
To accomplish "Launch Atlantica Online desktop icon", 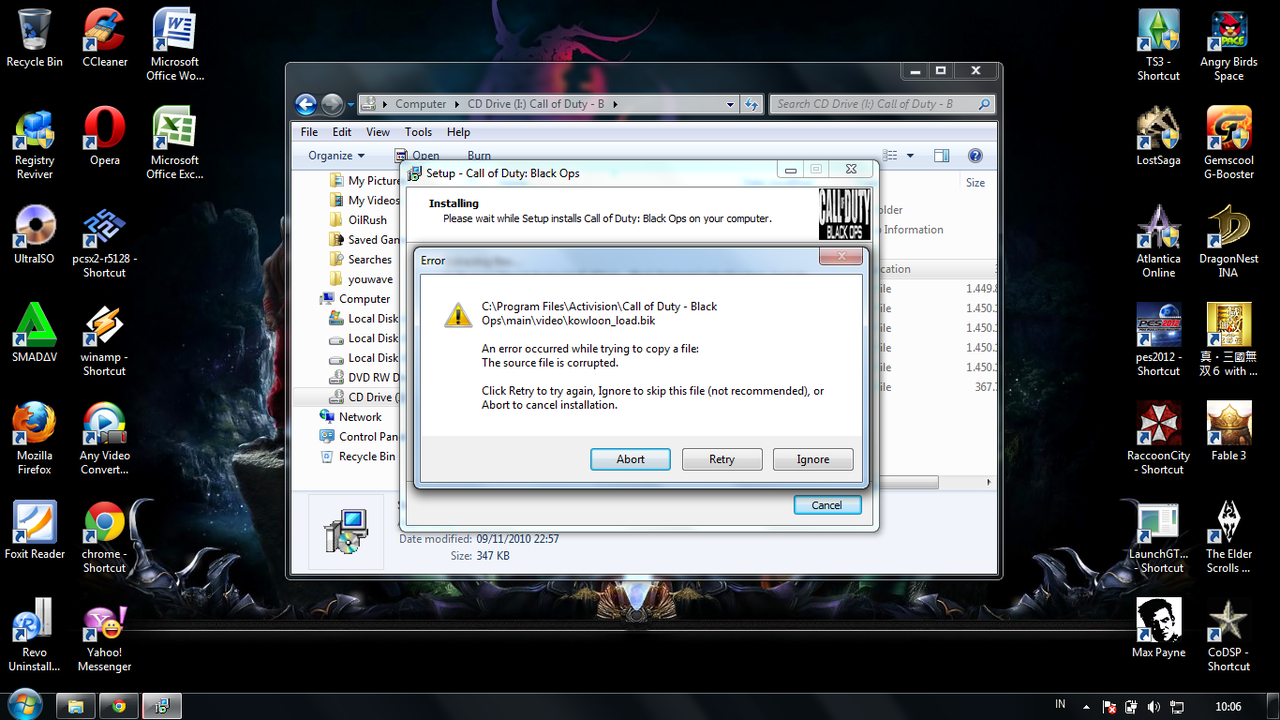I will tap(1158, 241).
